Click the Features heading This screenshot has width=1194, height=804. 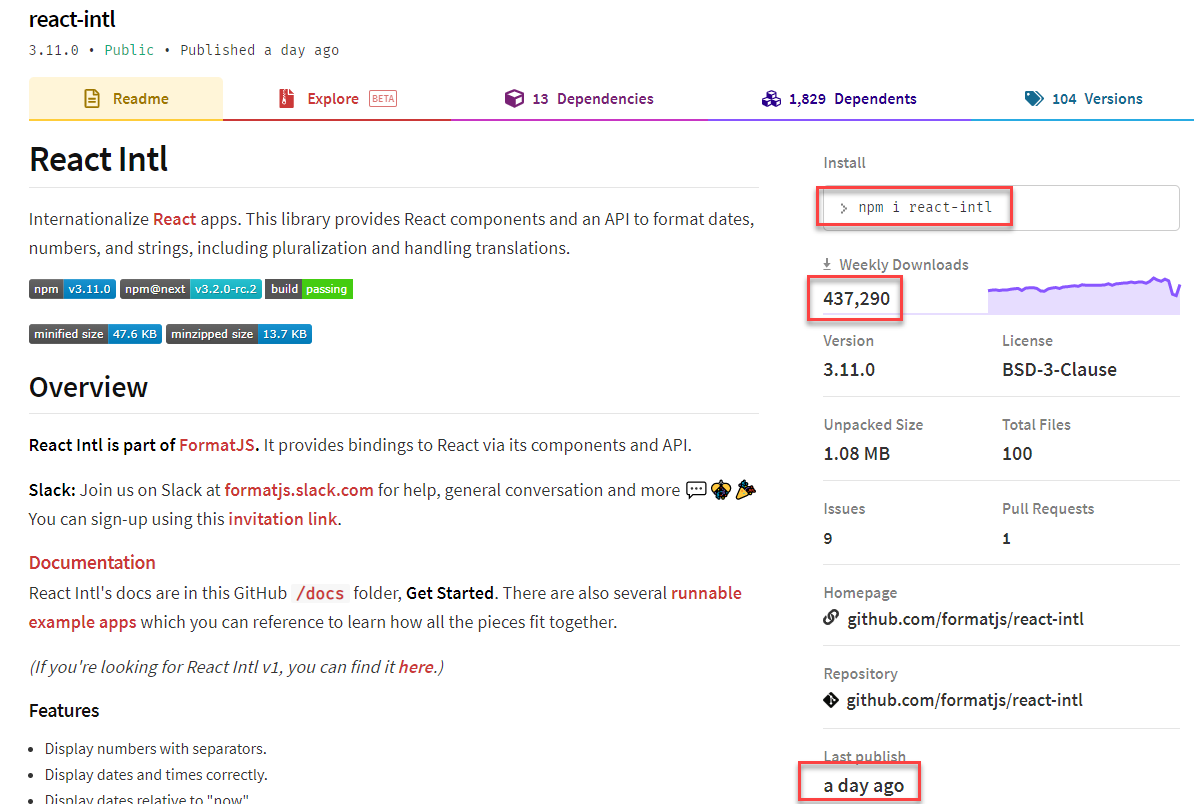[x=64, y=710]
